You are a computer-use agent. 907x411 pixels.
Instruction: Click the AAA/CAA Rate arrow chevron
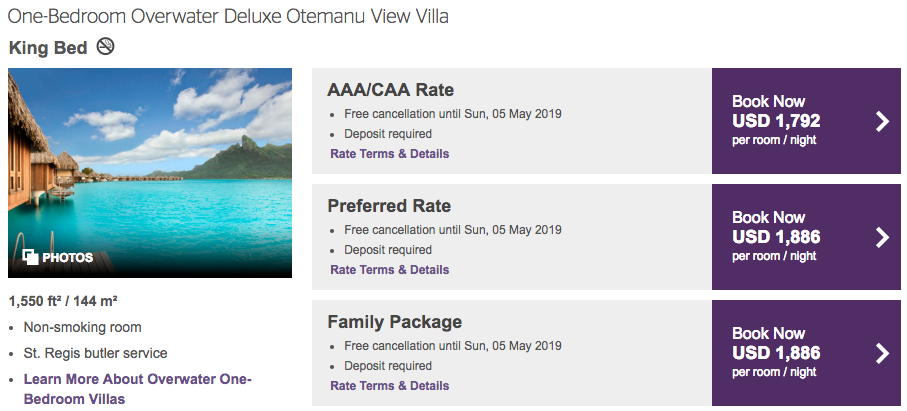[881, 121]
